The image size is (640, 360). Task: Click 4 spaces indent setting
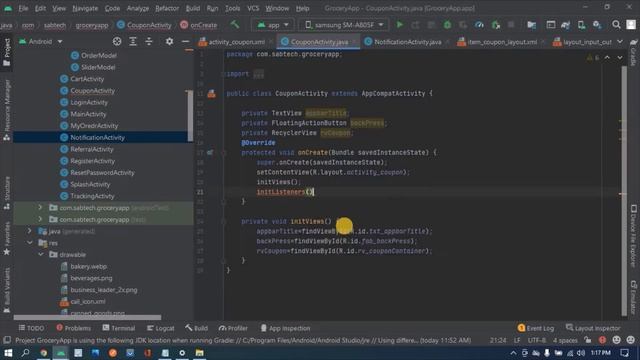point(565,340)
